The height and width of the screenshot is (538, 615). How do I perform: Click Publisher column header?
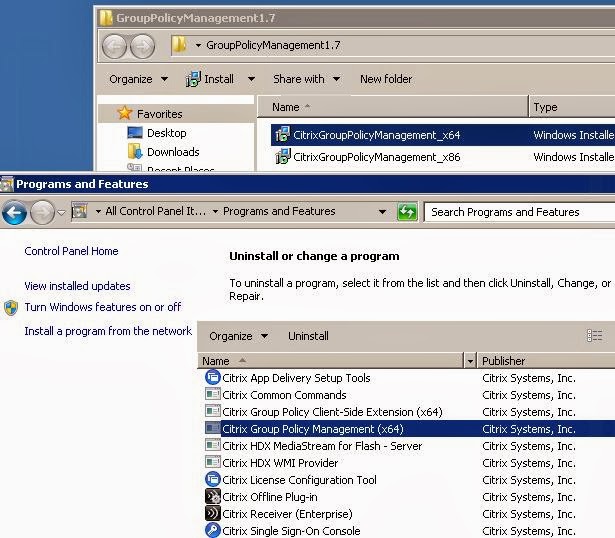pyautogui.click(x=546, y=361)
